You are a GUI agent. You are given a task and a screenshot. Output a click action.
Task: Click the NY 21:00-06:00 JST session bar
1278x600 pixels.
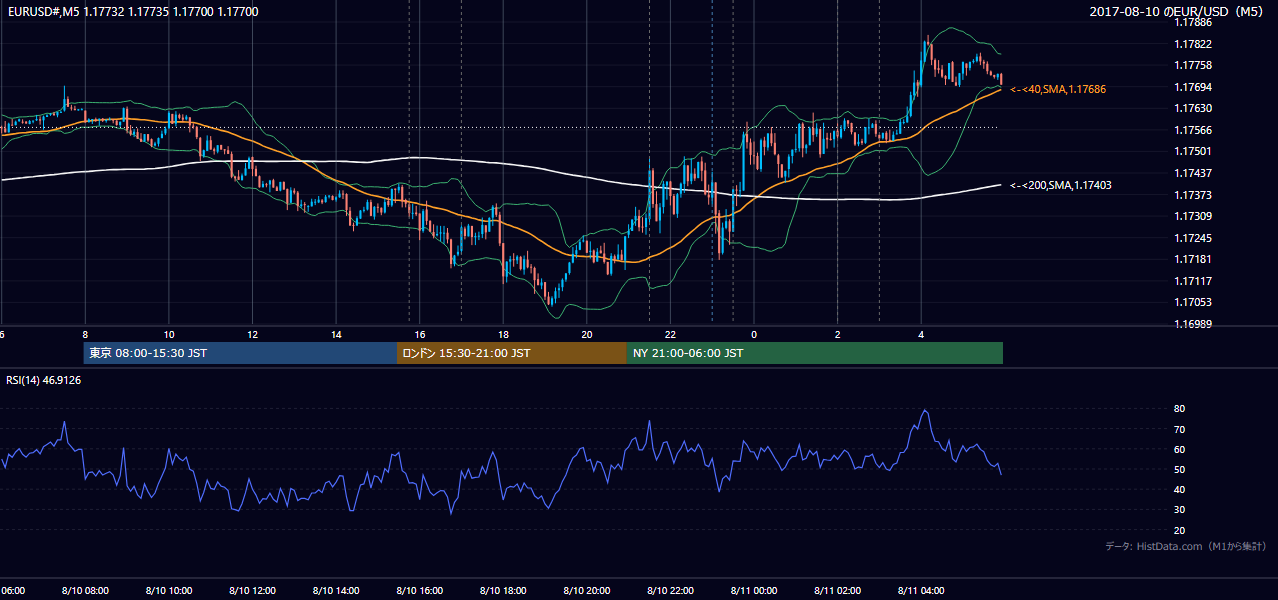point(815,353)
